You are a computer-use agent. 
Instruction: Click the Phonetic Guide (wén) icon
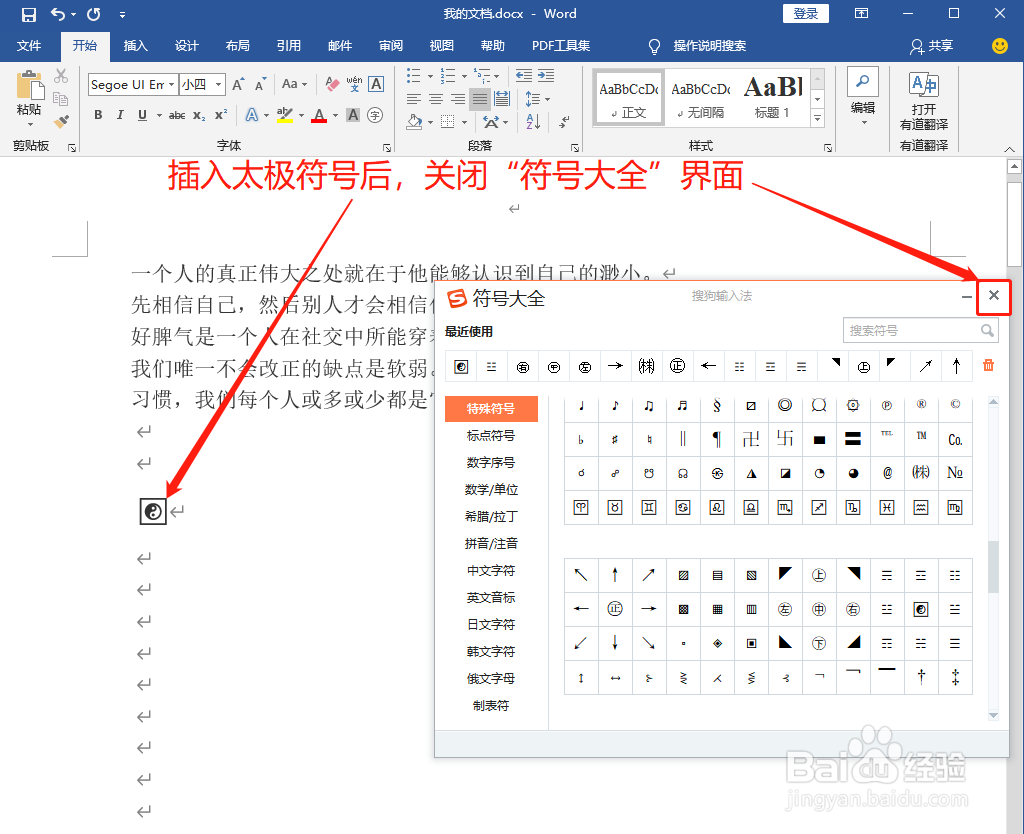(354, 84)
